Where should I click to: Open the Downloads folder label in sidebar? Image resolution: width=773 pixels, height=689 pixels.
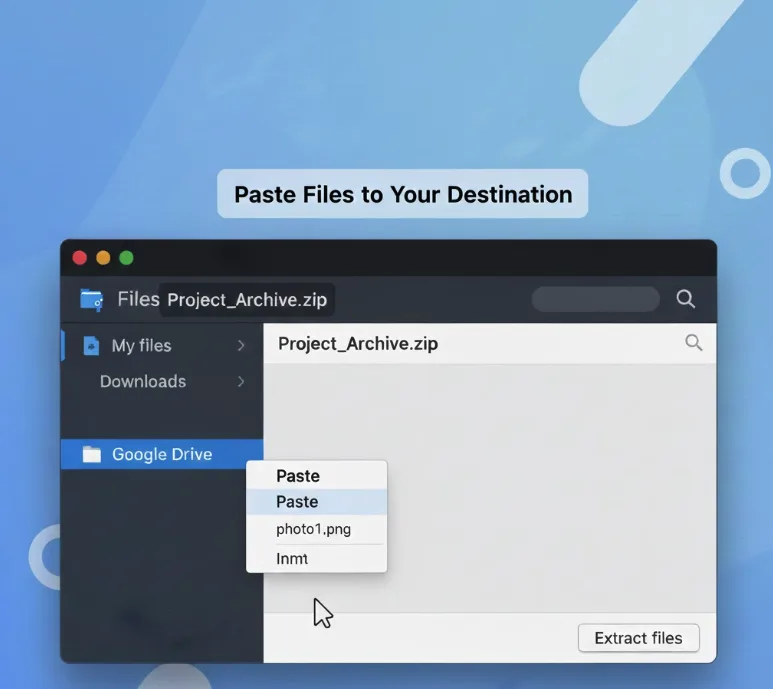143,382
